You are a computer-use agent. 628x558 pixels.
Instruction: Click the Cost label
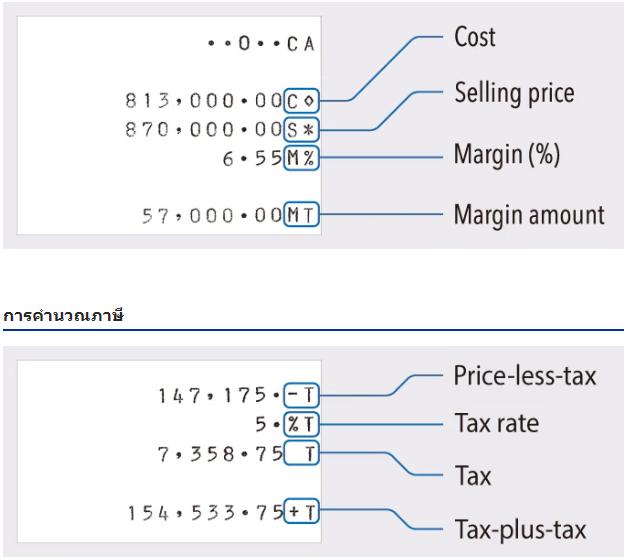coord(475,37)
